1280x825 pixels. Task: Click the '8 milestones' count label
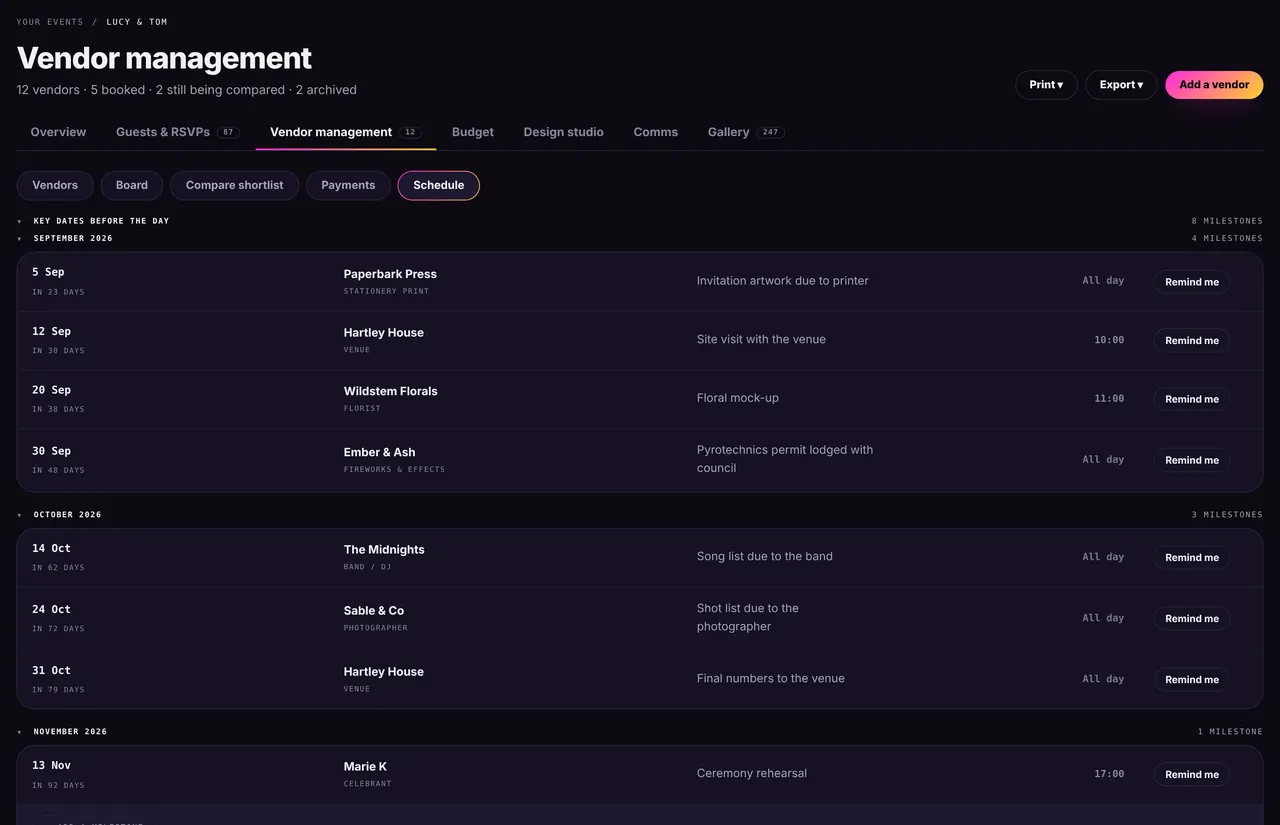1227,221
